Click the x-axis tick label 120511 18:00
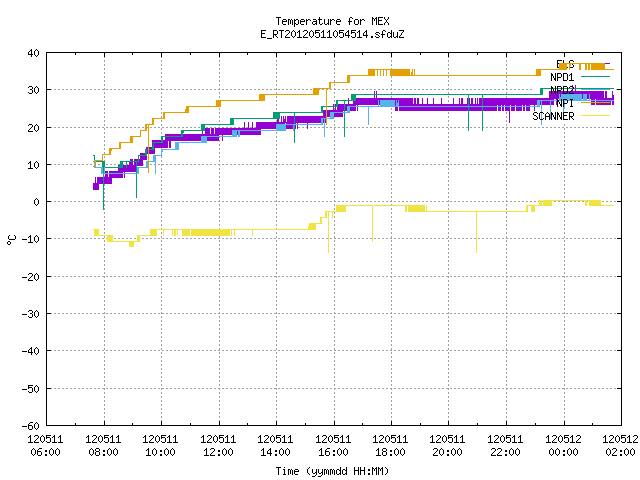640x480 pixels. pyautogui.click(x=391, y=446)
